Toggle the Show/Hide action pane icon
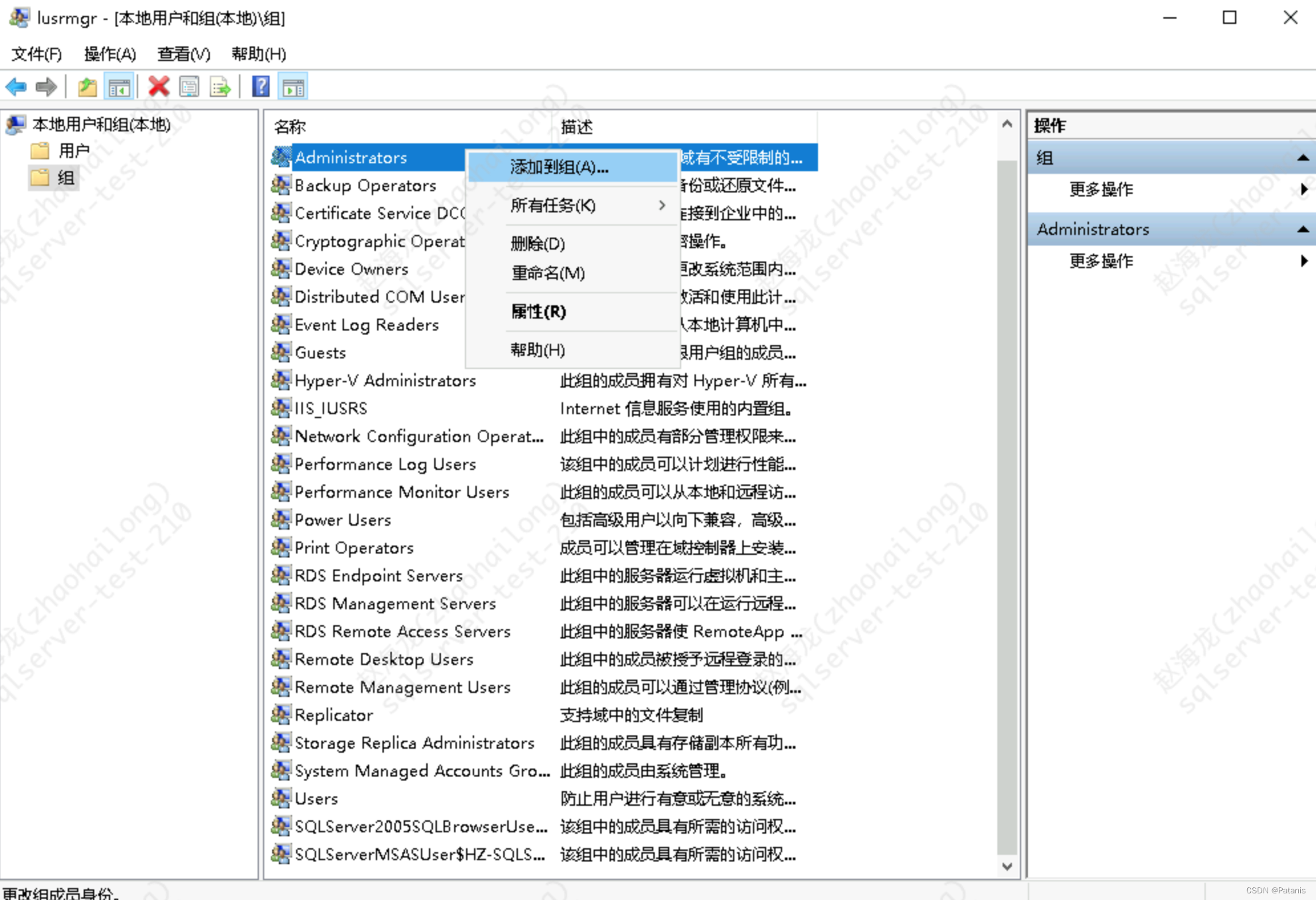The height and width of the screenshot is (900, 1316). click(293, 86)
